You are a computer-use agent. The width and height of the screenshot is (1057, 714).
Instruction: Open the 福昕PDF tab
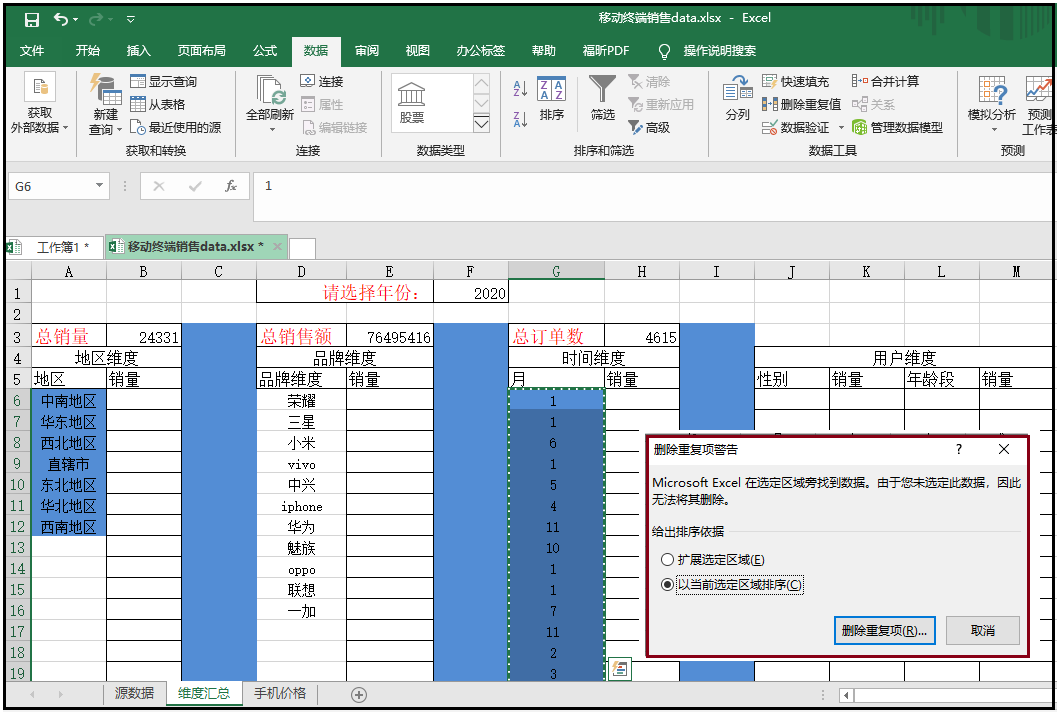(606, 51)
